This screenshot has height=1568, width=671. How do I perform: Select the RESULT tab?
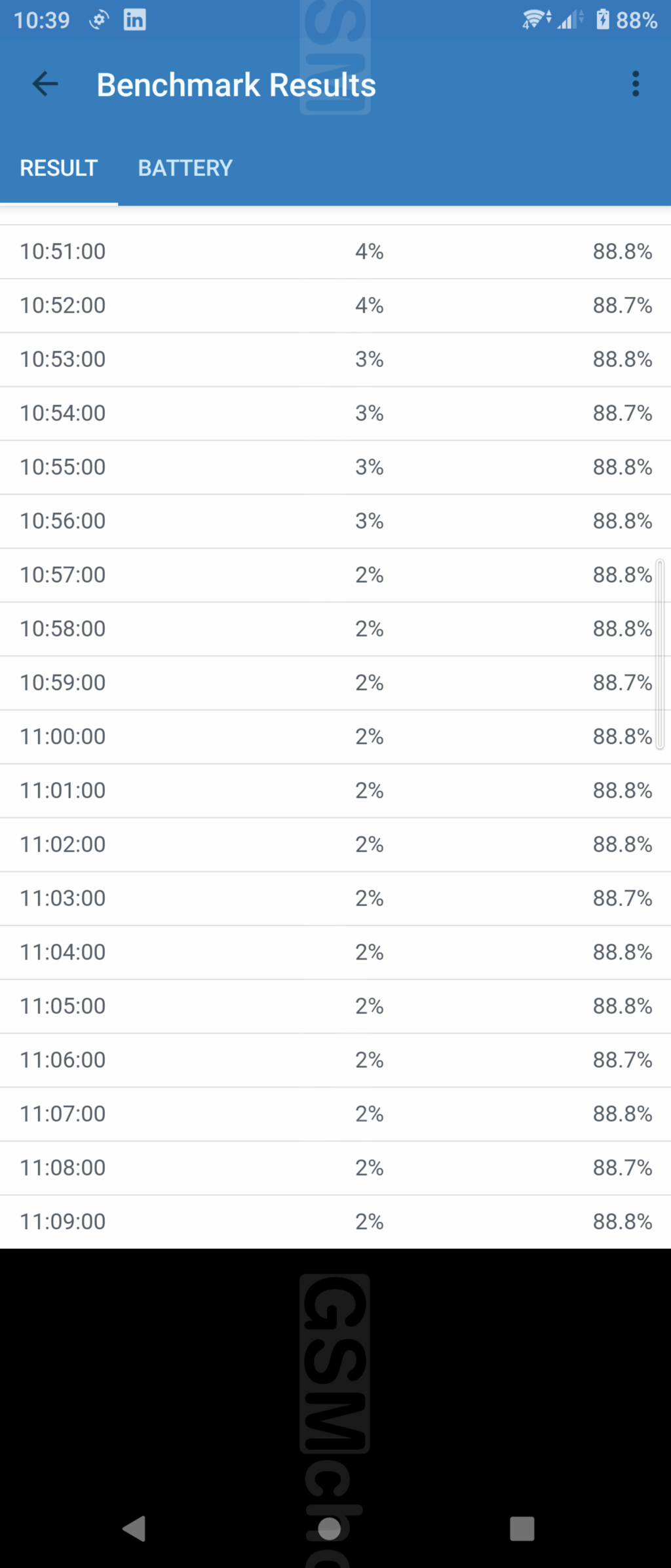pyautogui.click(x=59, y=168)
